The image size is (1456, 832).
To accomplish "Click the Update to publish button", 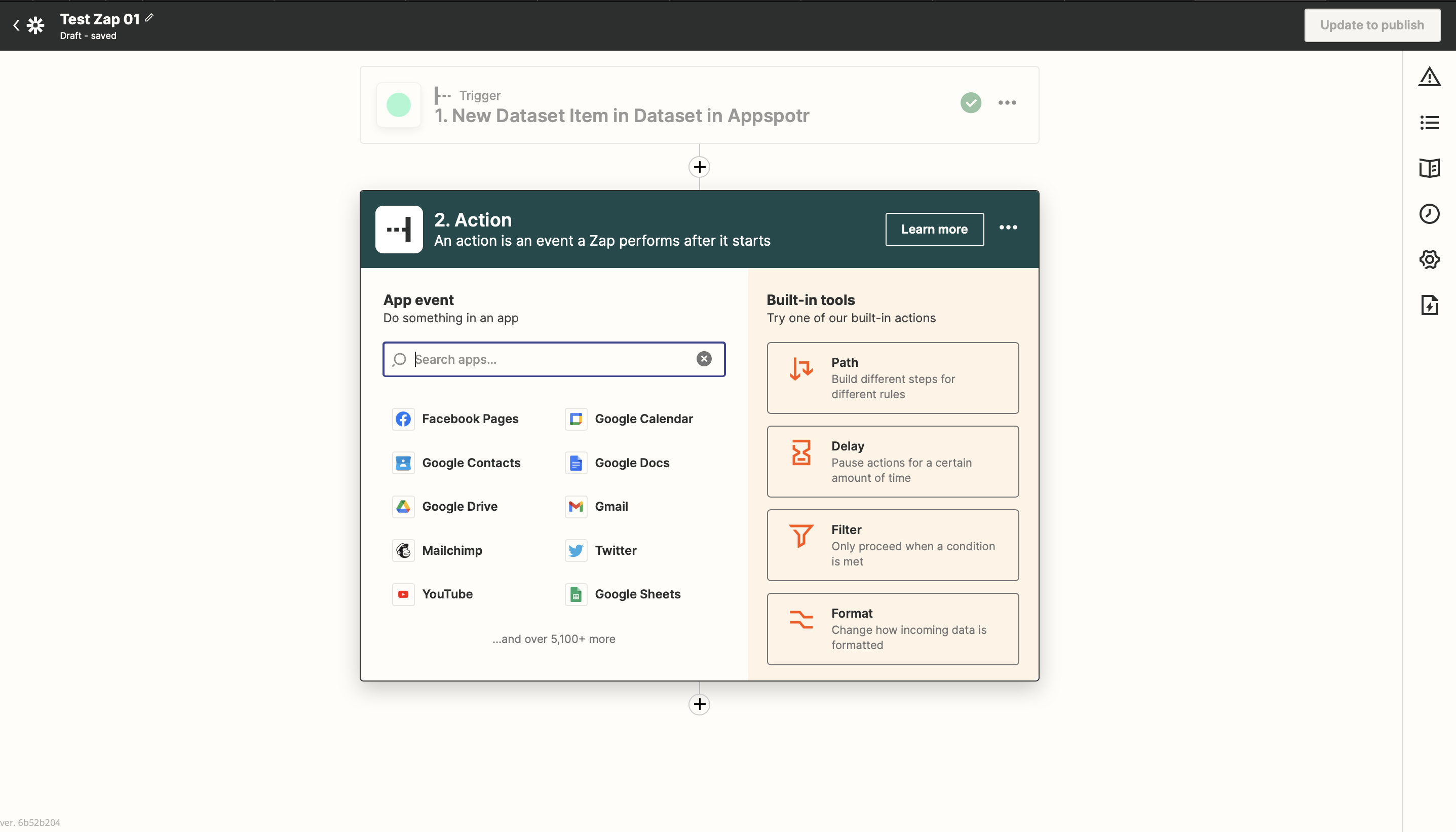I will 1371,25.
